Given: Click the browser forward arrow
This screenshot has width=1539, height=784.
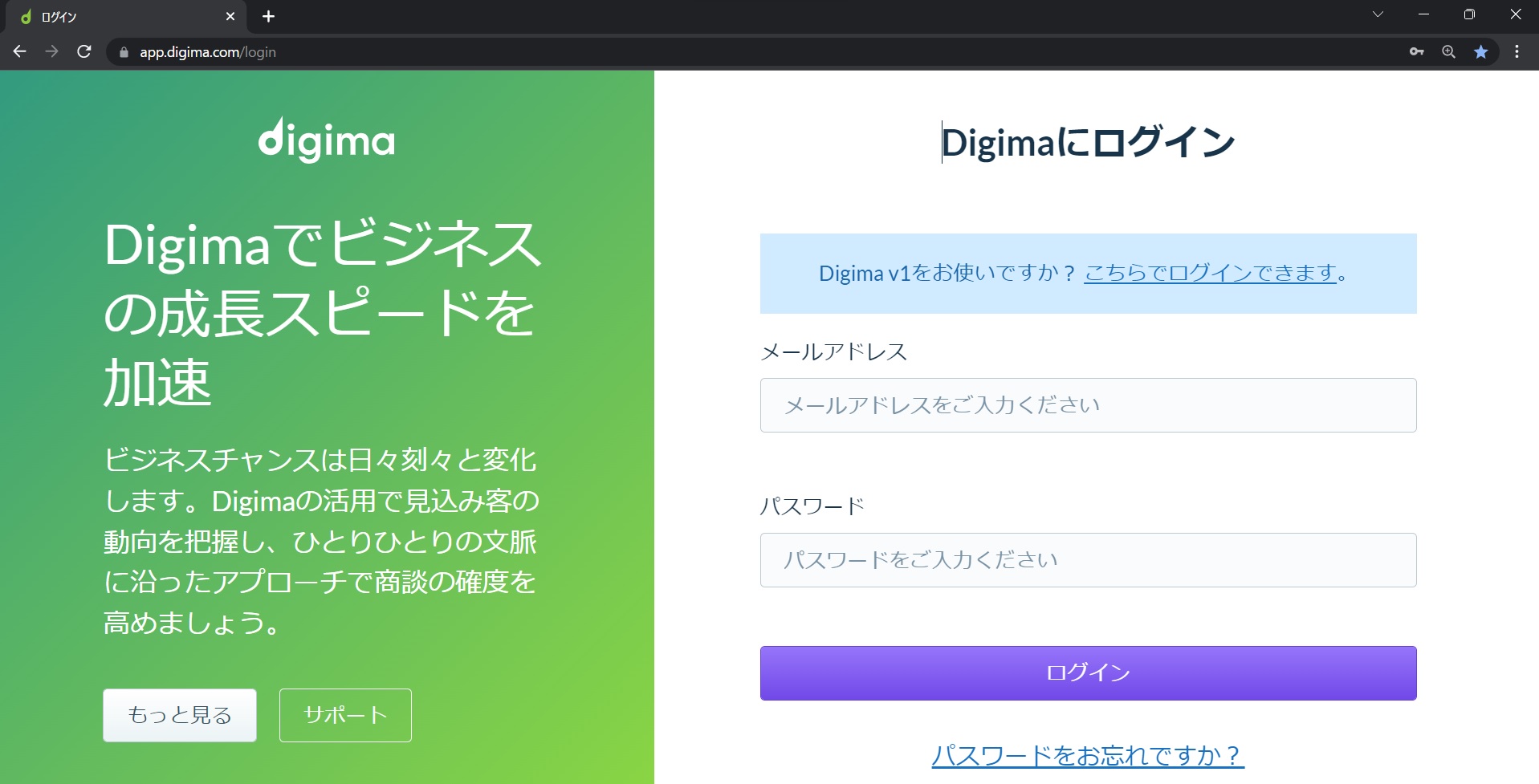Looking at the screenshot, I should (52, 51).
